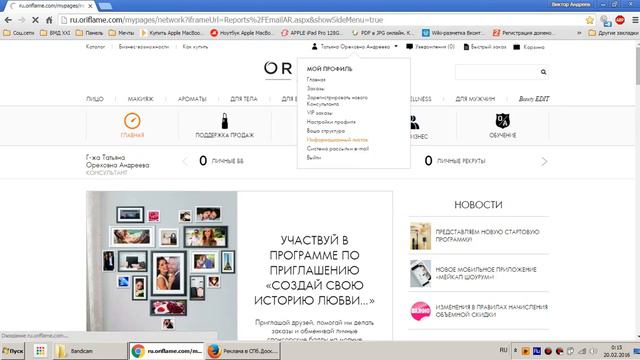Open the ДЛЯ МУЖЧИН category

(x=475, y=99)
